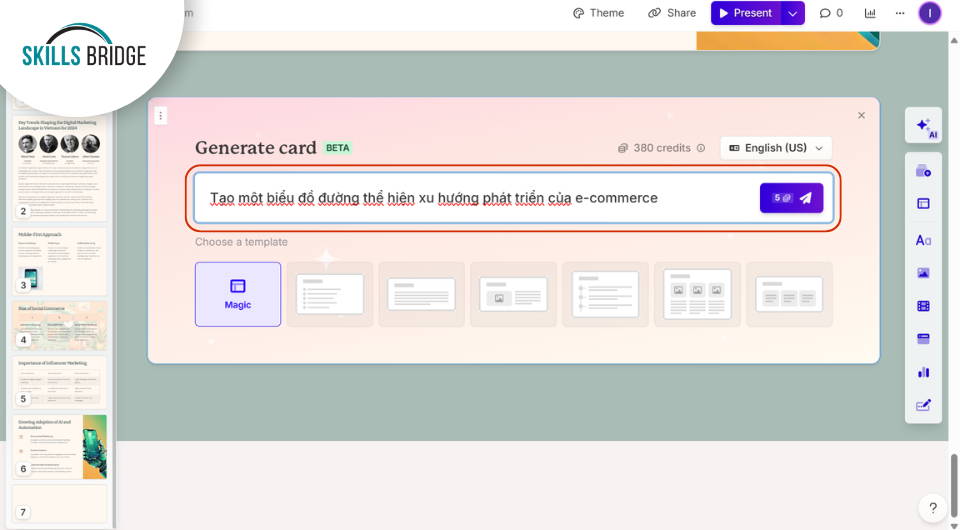This screenshot has height=530, width=960.
Task: Select the Magic template
Action: pyautogui.click(x=238, y=294)
